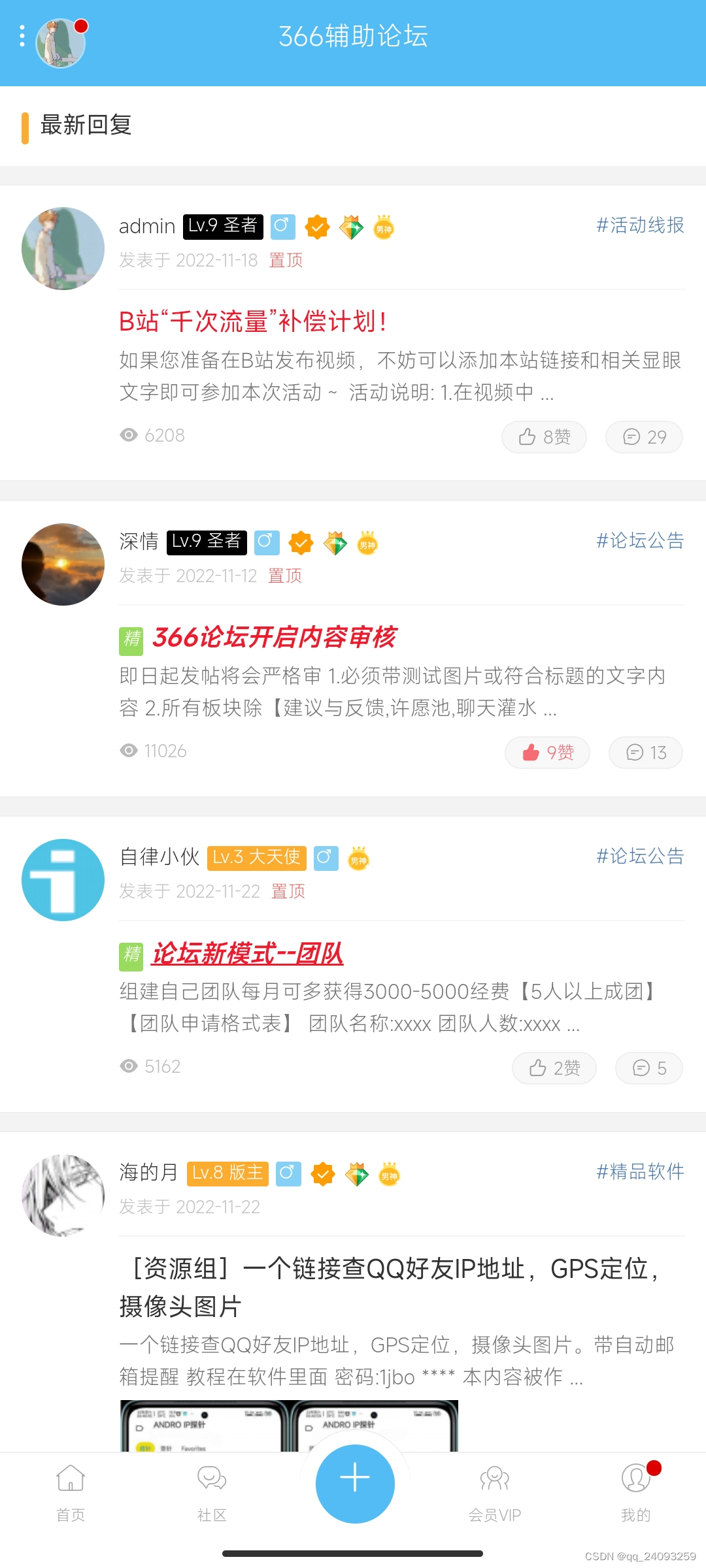Open the ANDRO IP探针 screenshot thumbnail
Viewport: 706px width, 1568px height.
[x=289, y=1426]
